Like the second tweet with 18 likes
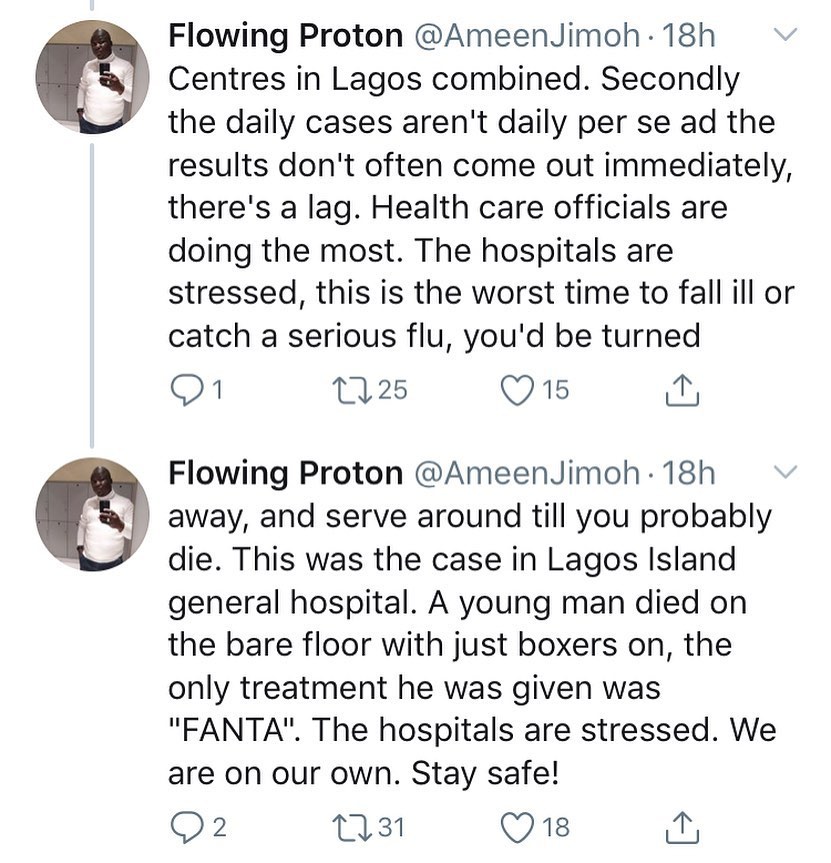 [517, 827]
